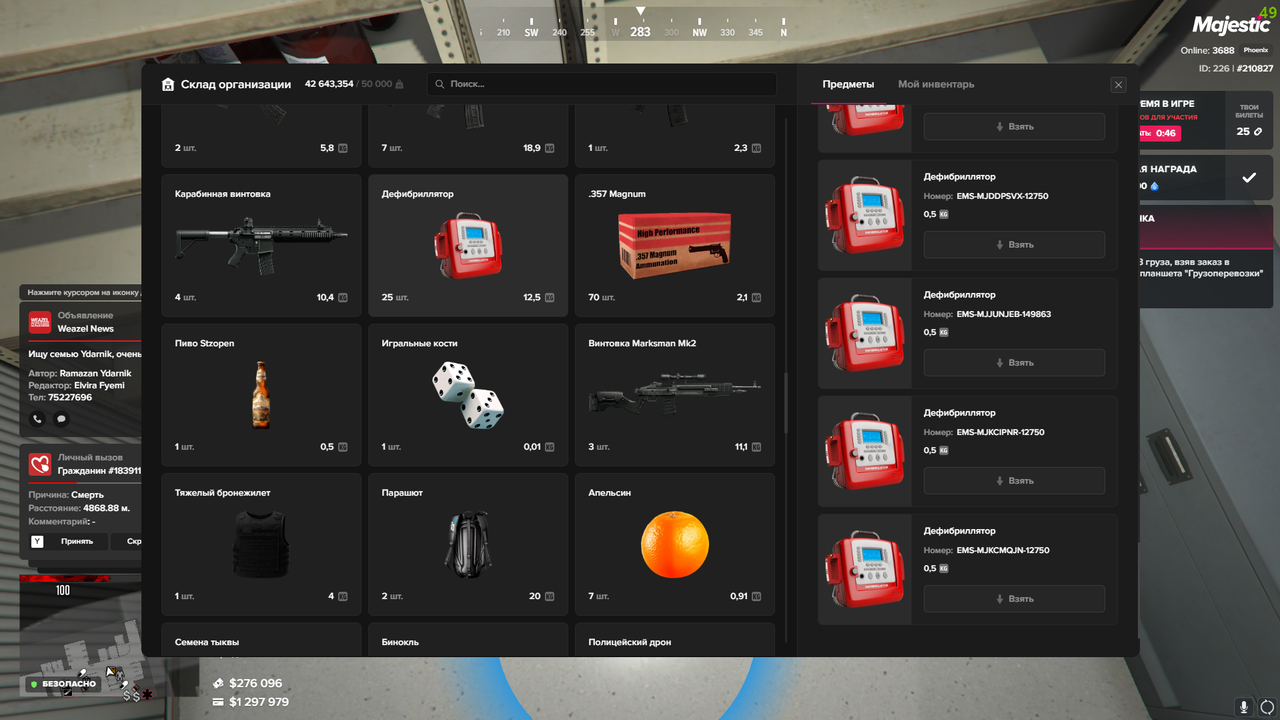This screenshot has height=720, width=1280.
Task: Click the red heart Личный вызов icon
Action: 40,463
